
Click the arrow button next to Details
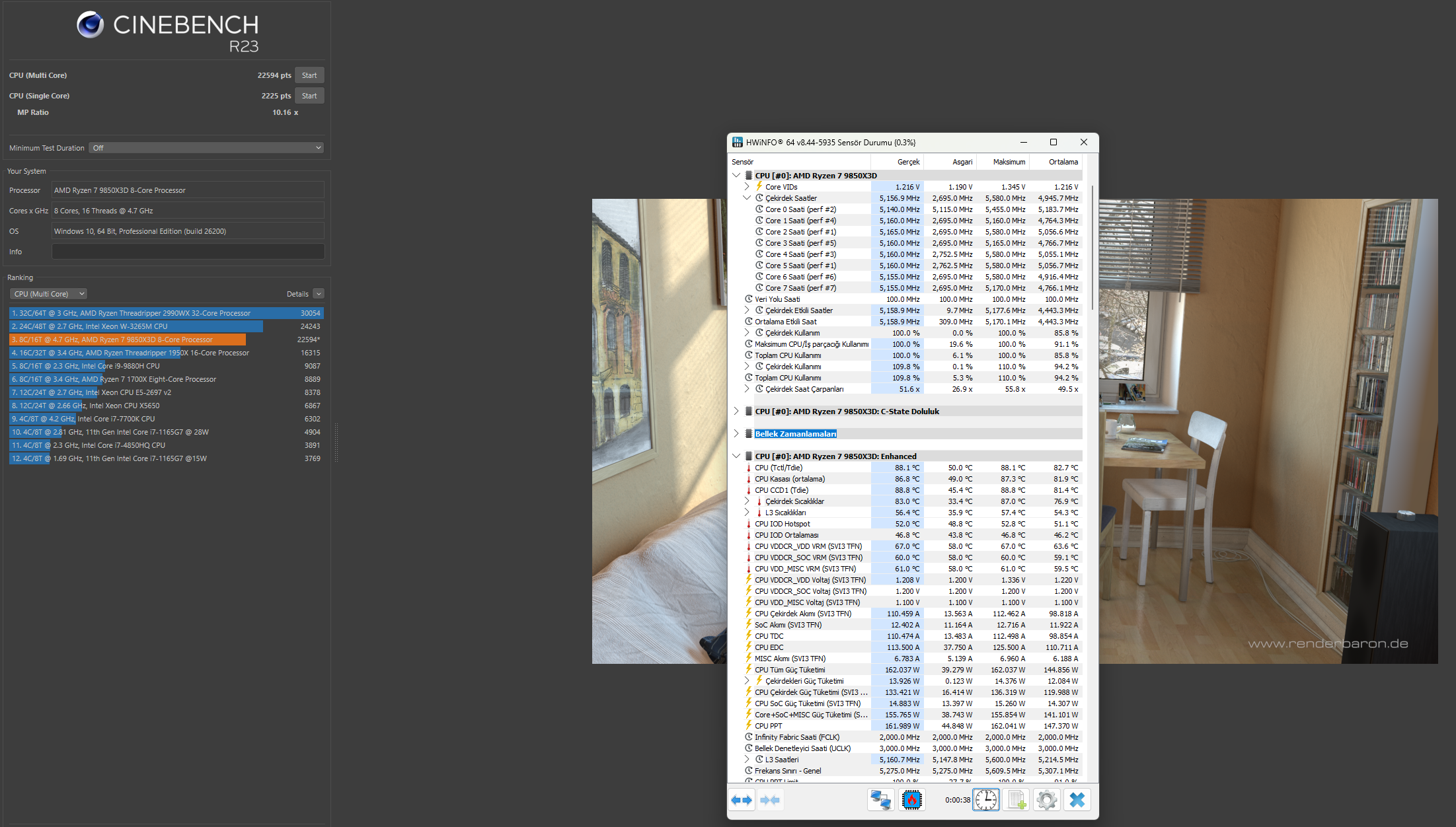click(x=319, y=294)
